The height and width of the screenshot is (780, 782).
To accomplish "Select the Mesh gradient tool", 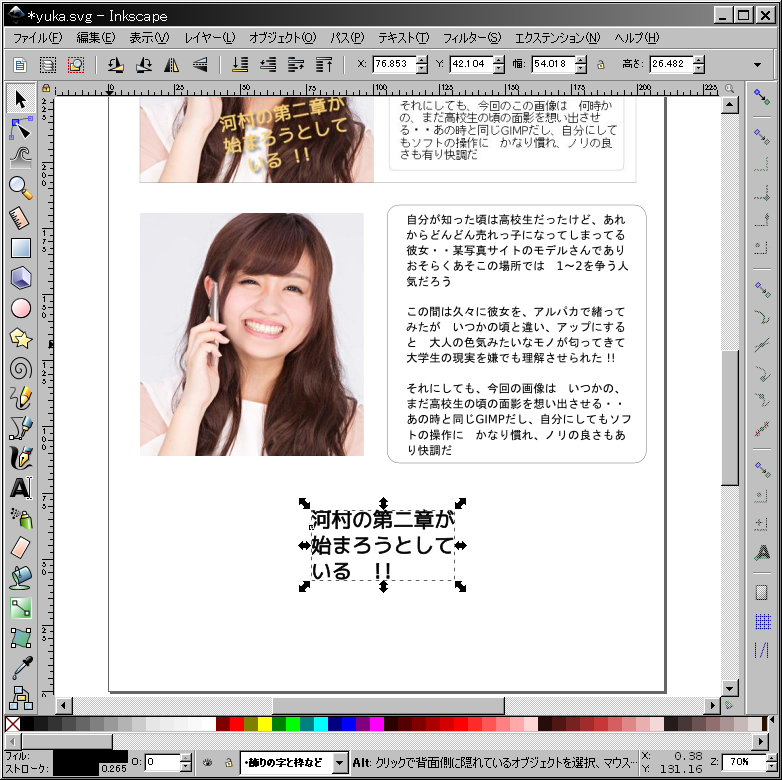I will pyautogui.click(x=20, y=638).
